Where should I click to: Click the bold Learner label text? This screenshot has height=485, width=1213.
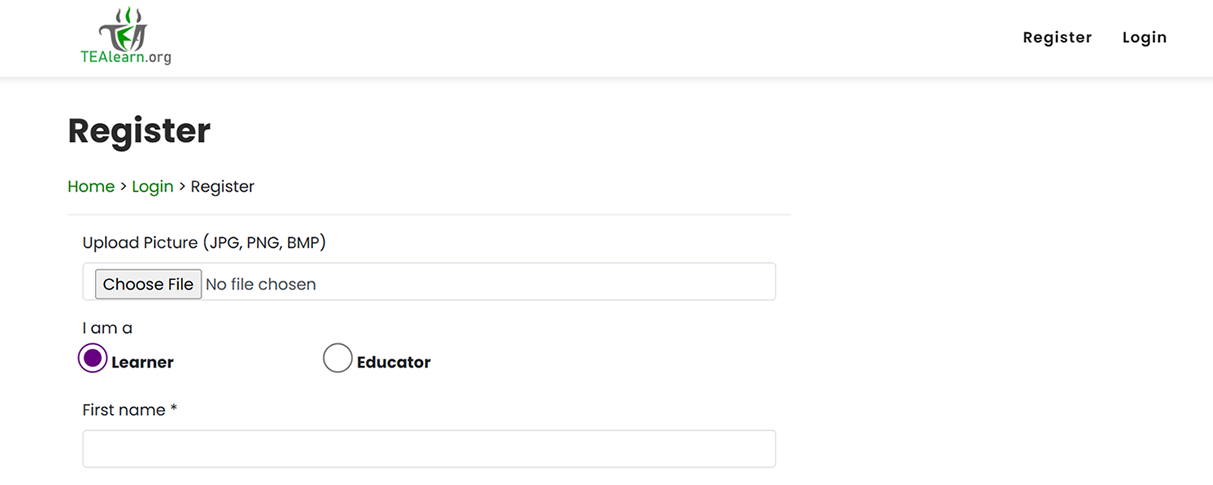(142, 362)
